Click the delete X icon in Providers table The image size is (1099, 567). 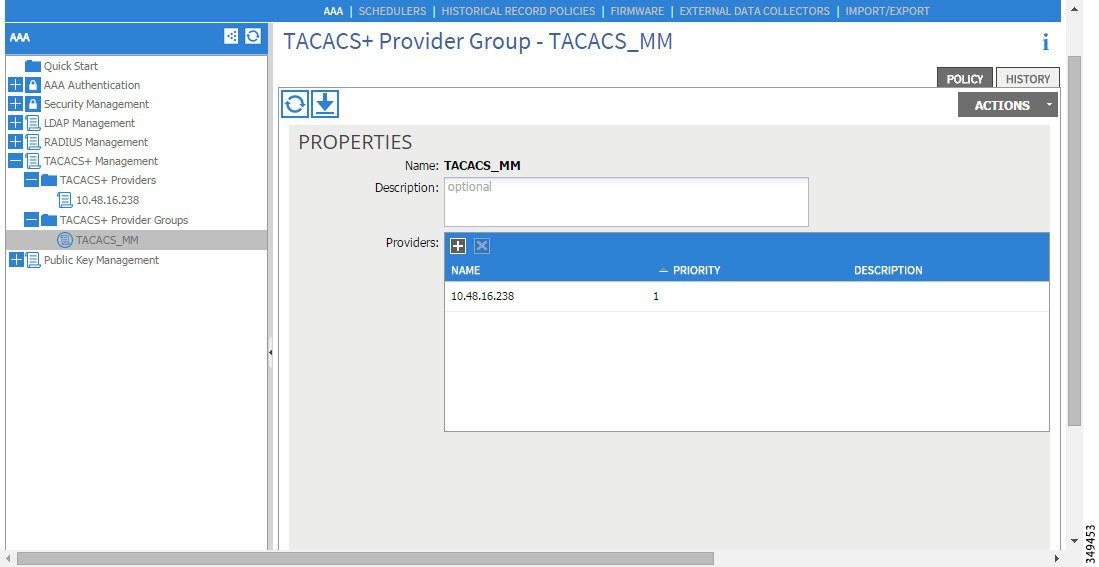482,246
